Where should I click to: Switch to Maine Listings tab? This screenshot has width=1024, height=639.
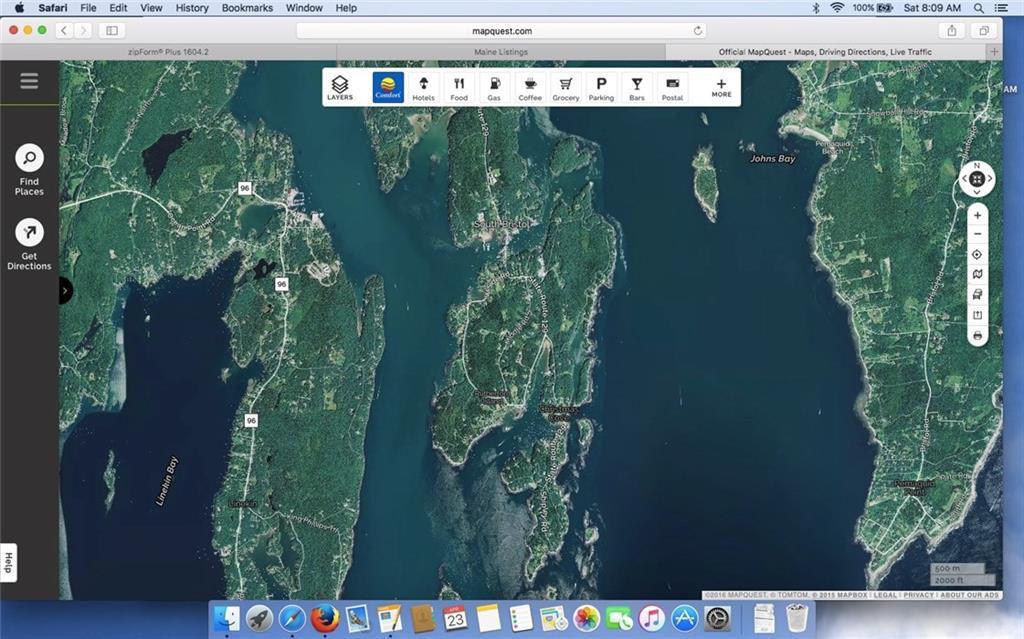pos(501,52)
